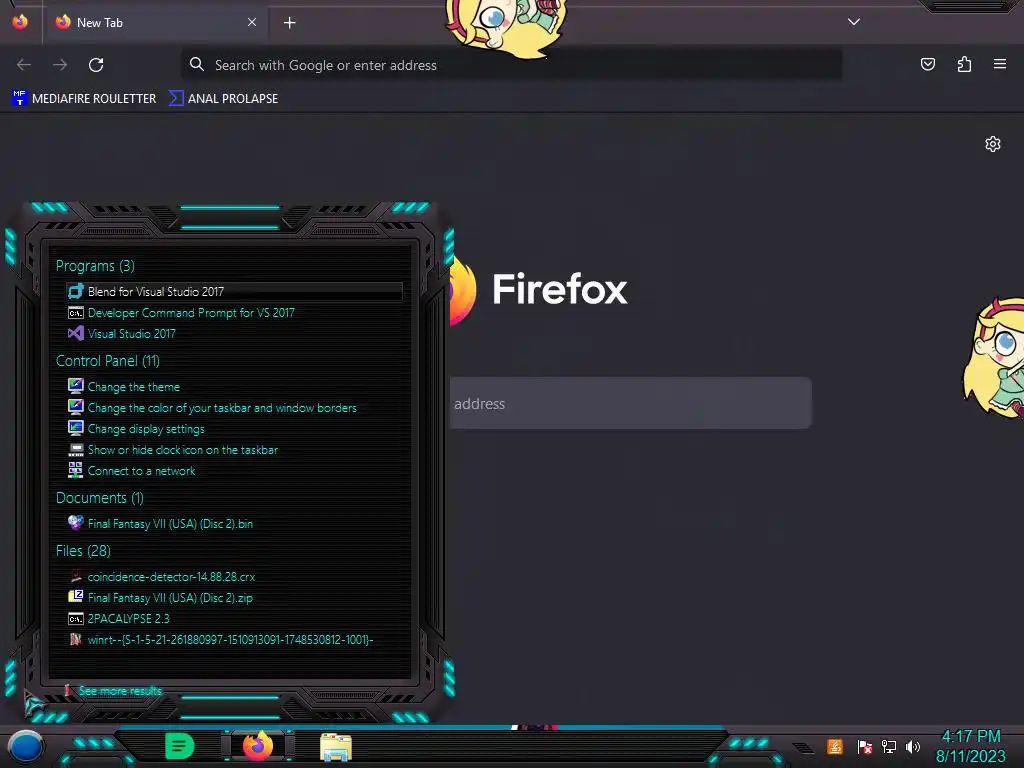1024x768 pixels.
Task: Open File Explorer from the taskbar
Action: click(x=336, y=747)
